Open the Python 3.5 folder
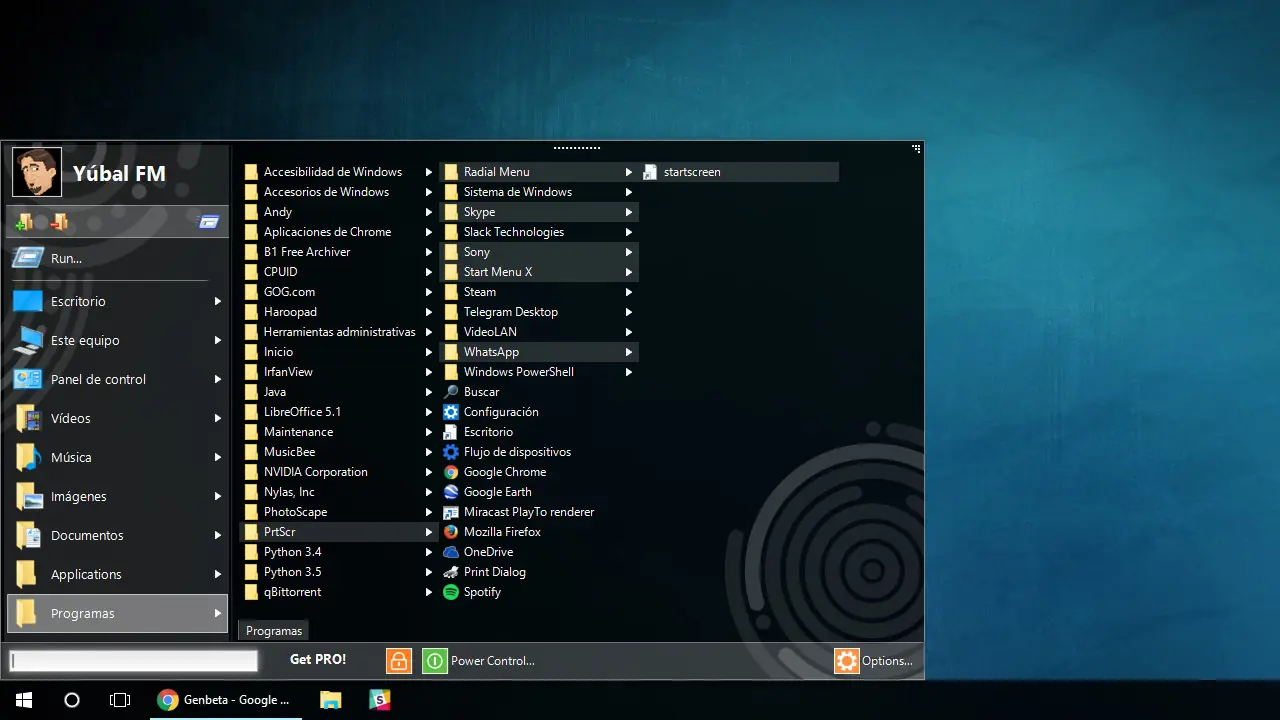Viewport: 1280px width, 720px height. tap(339, 572)
